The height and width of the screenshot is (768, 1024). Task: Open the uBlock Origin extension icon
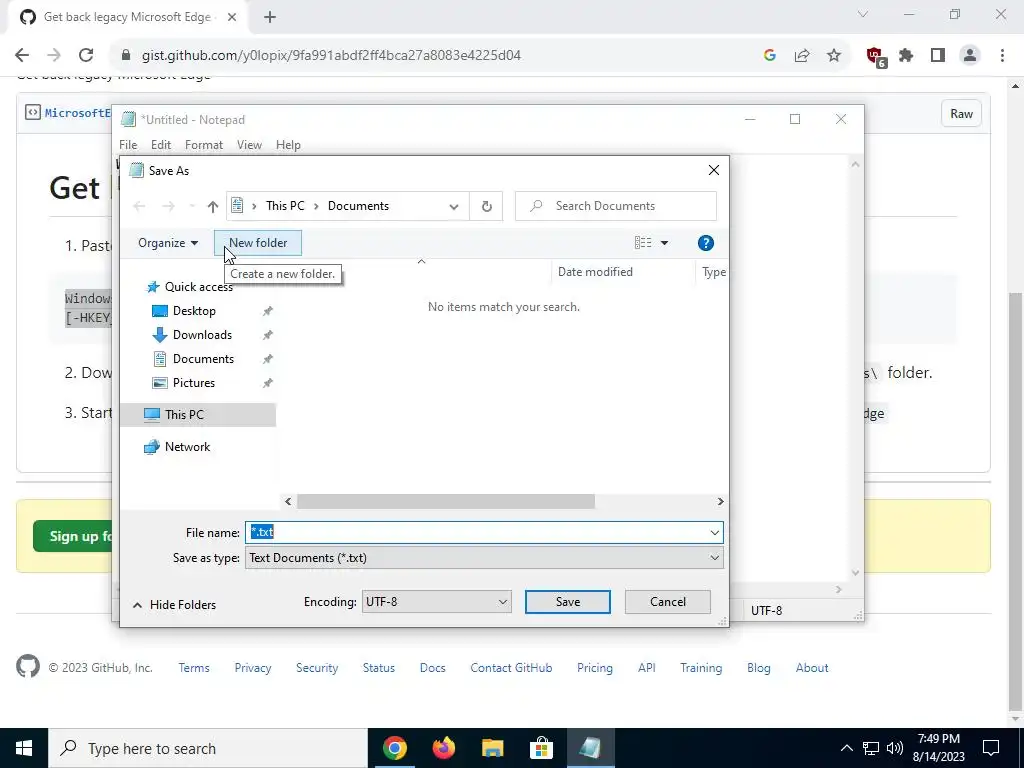pyautogui.click(x=875, y=56)
